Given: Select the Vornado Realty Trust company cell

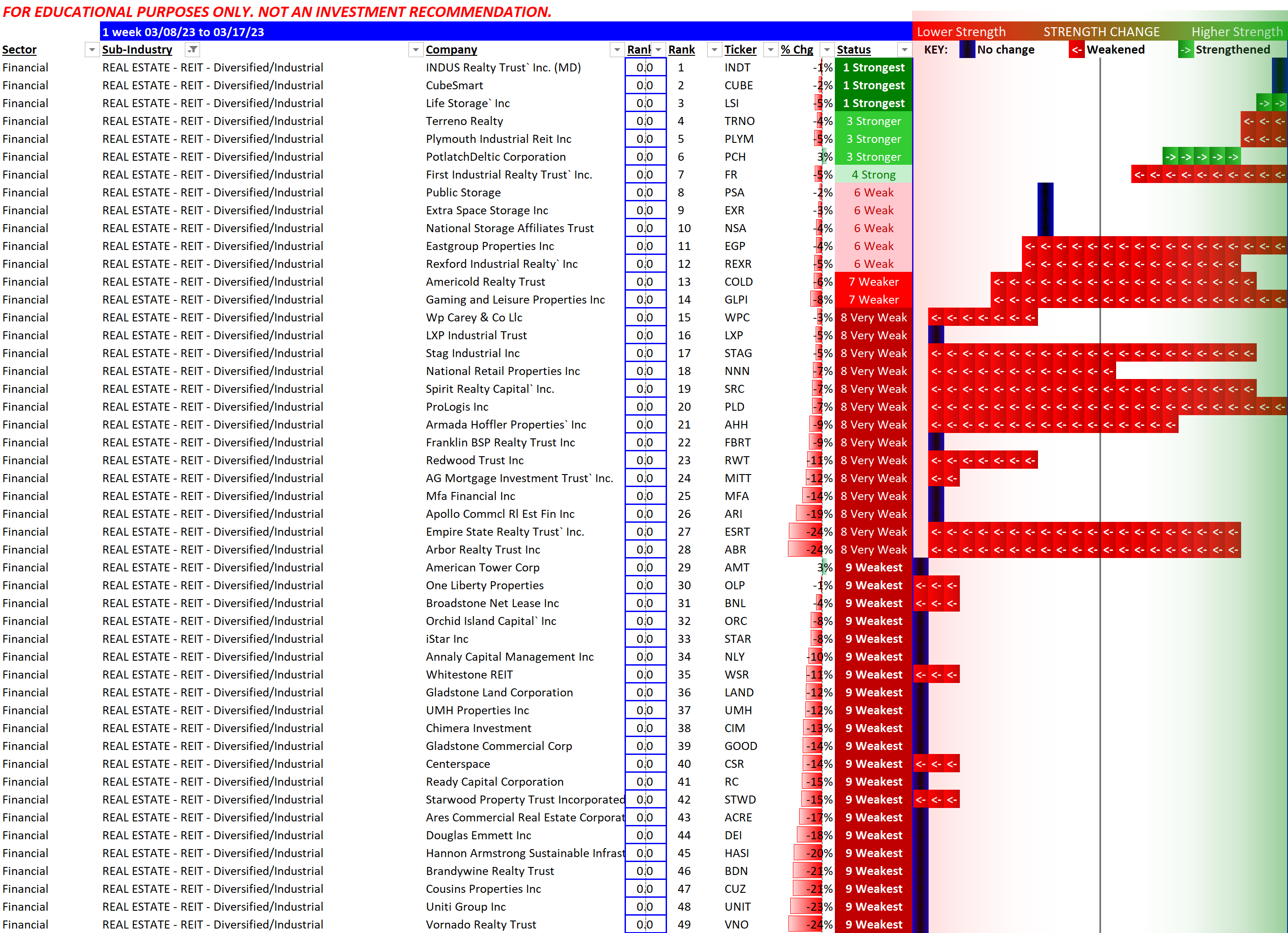Looking at the screenshot, I should 480,925.
